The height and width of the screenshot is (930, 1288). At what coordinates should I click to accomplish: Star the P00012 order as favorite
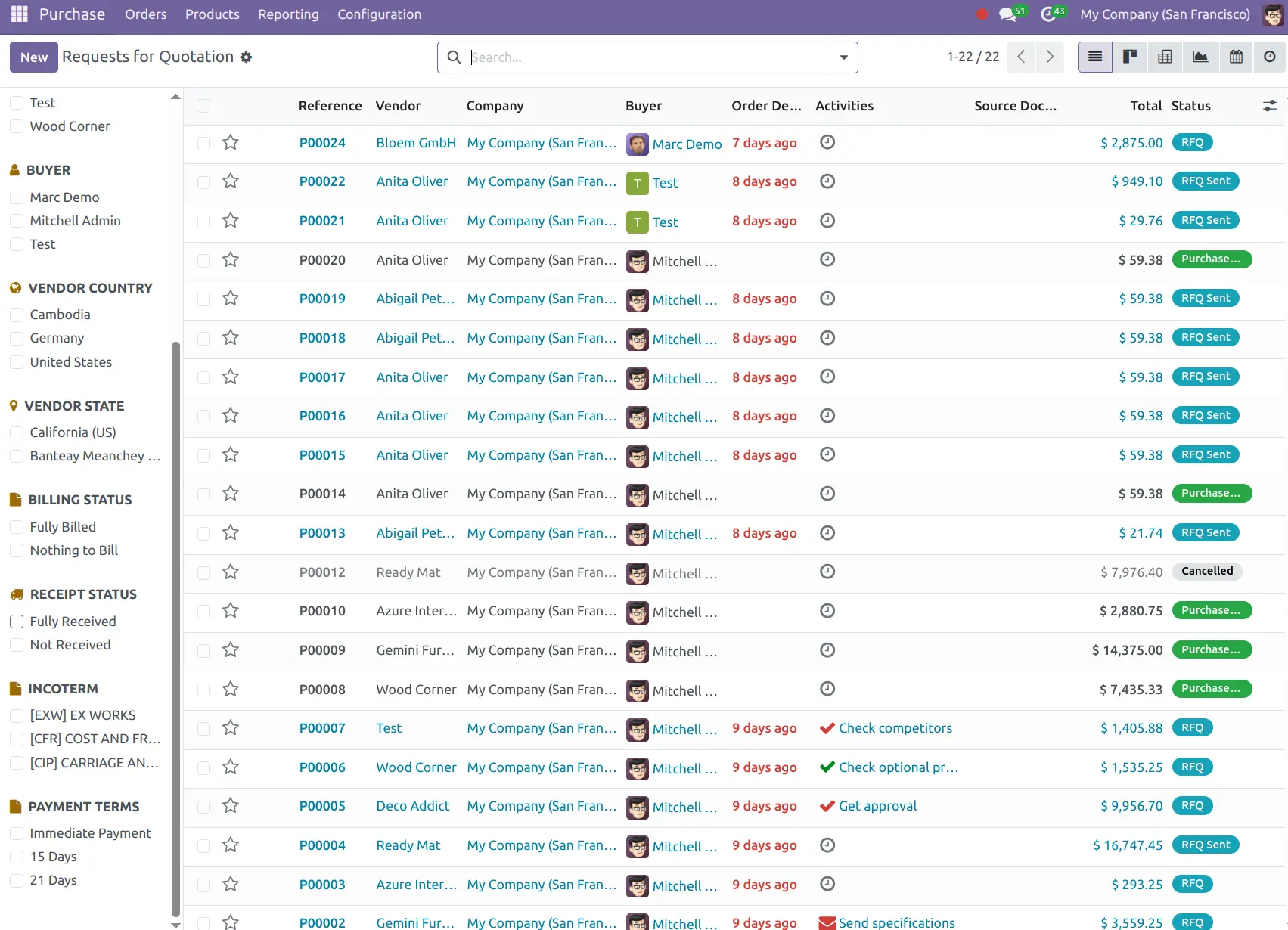pos(231,572)
